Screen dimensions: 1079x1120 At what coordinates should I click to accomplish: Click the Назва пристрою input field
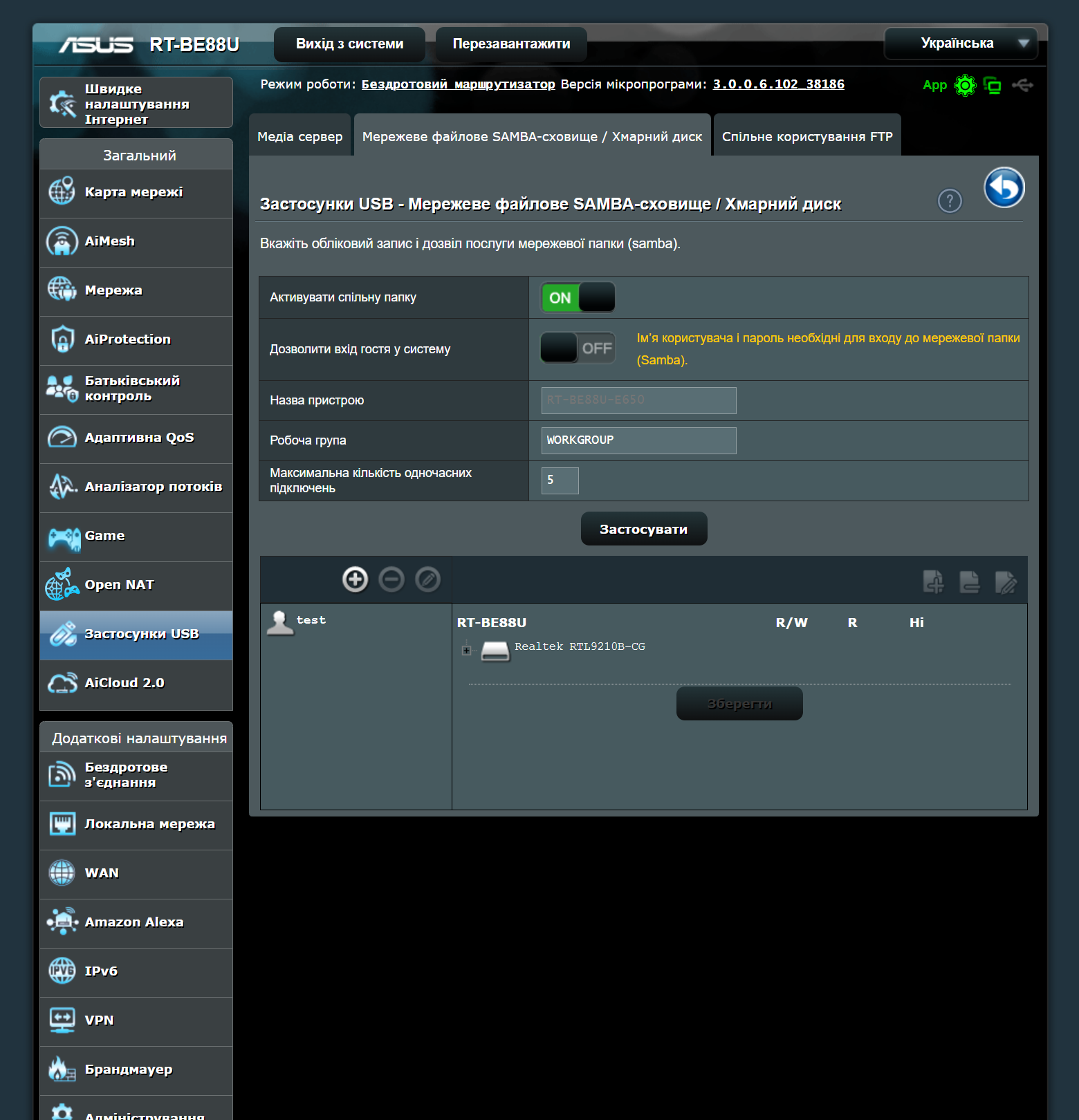coord(639,400)
